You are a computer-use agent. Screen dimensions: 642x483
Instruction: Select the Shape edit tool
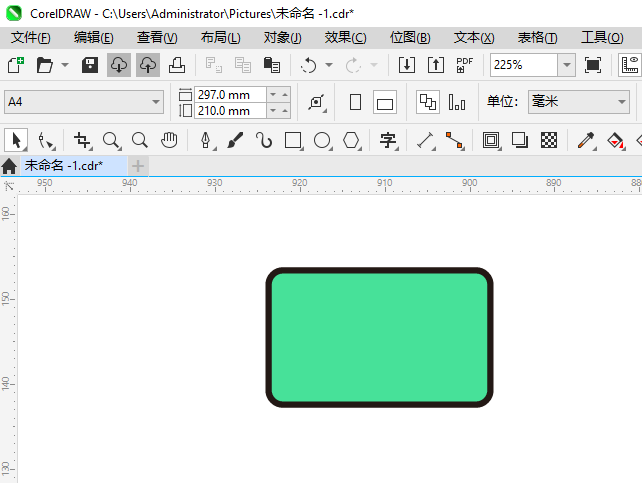tap(45, 140)
